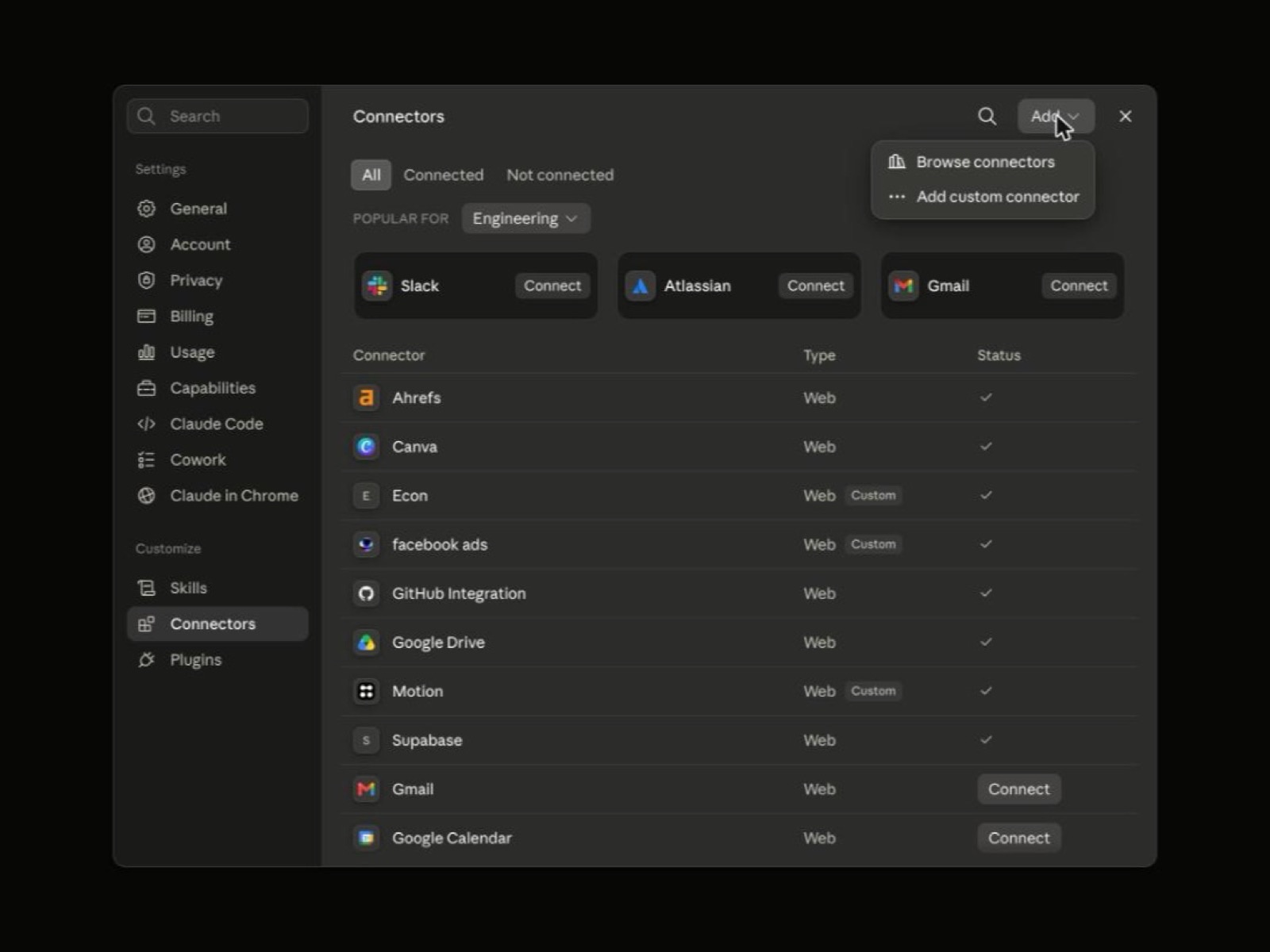Switch to the Connected filter tab
The height and width of the screenshot is (952, 1270).
pyautogui.click(x=443, y=175)
